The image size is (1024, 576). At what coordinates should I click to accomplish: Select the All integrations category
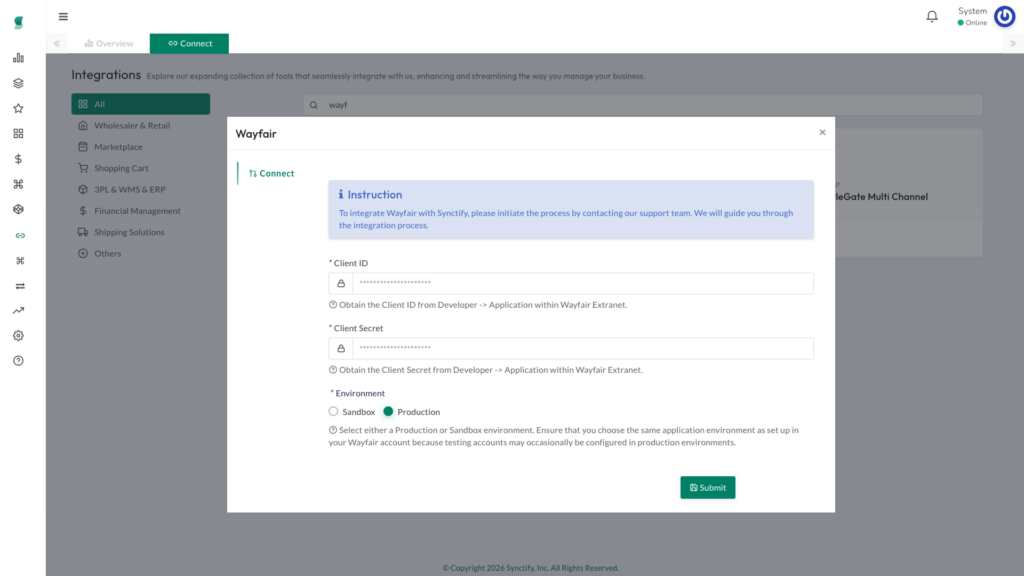(140, 104)
